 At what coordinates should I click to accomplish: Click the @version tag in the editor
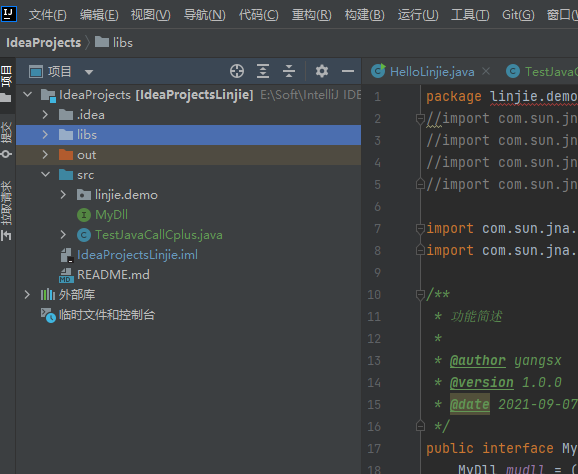click(481, 383)
